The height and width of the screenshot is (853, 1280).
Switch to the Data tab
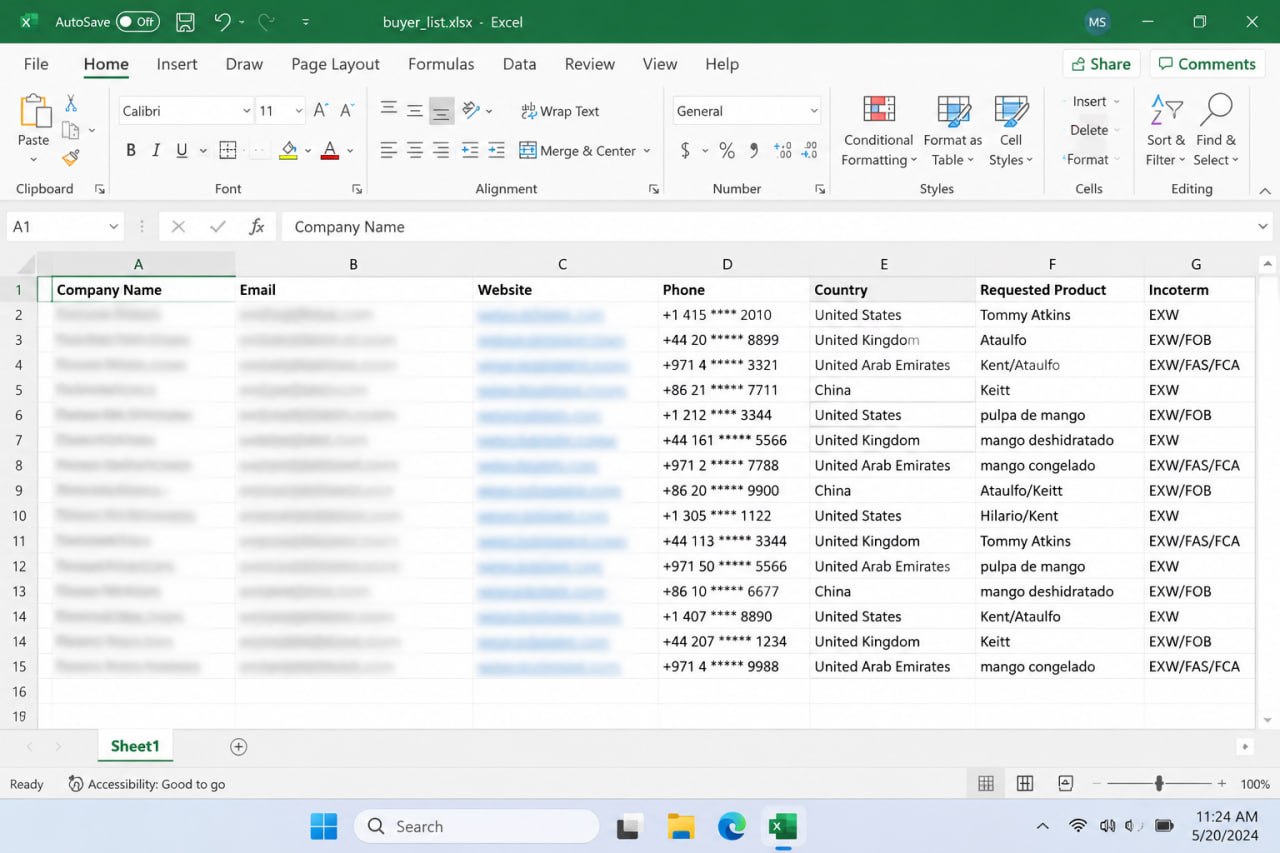coord(519,64)
